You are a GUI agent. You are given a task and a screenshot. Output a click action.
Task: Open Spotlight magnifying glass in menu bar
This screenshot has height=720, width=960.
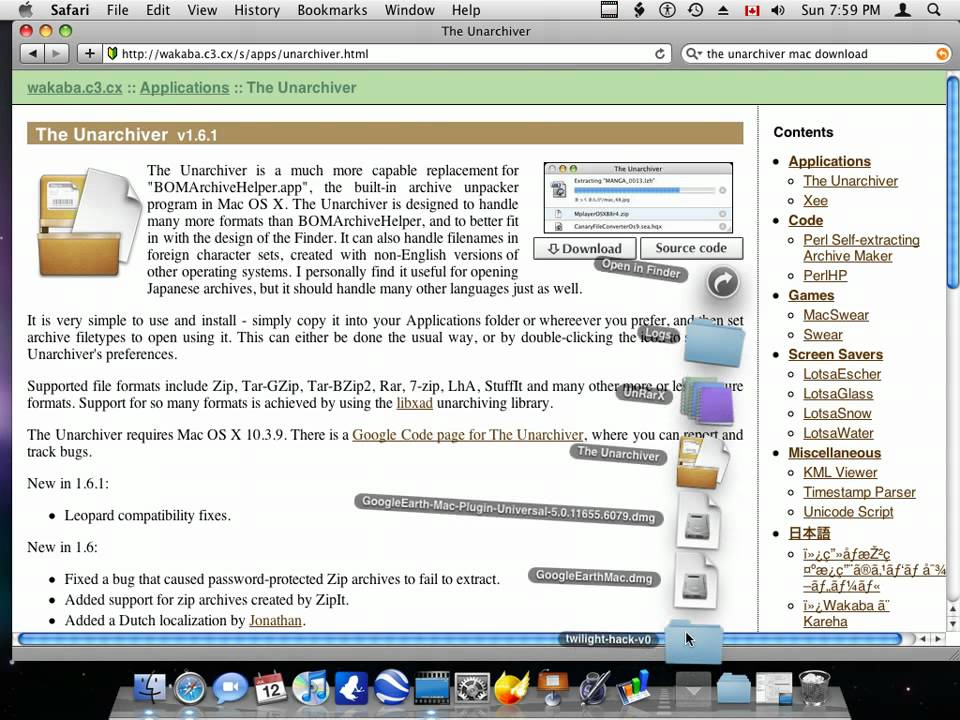(x=934, y=10)
